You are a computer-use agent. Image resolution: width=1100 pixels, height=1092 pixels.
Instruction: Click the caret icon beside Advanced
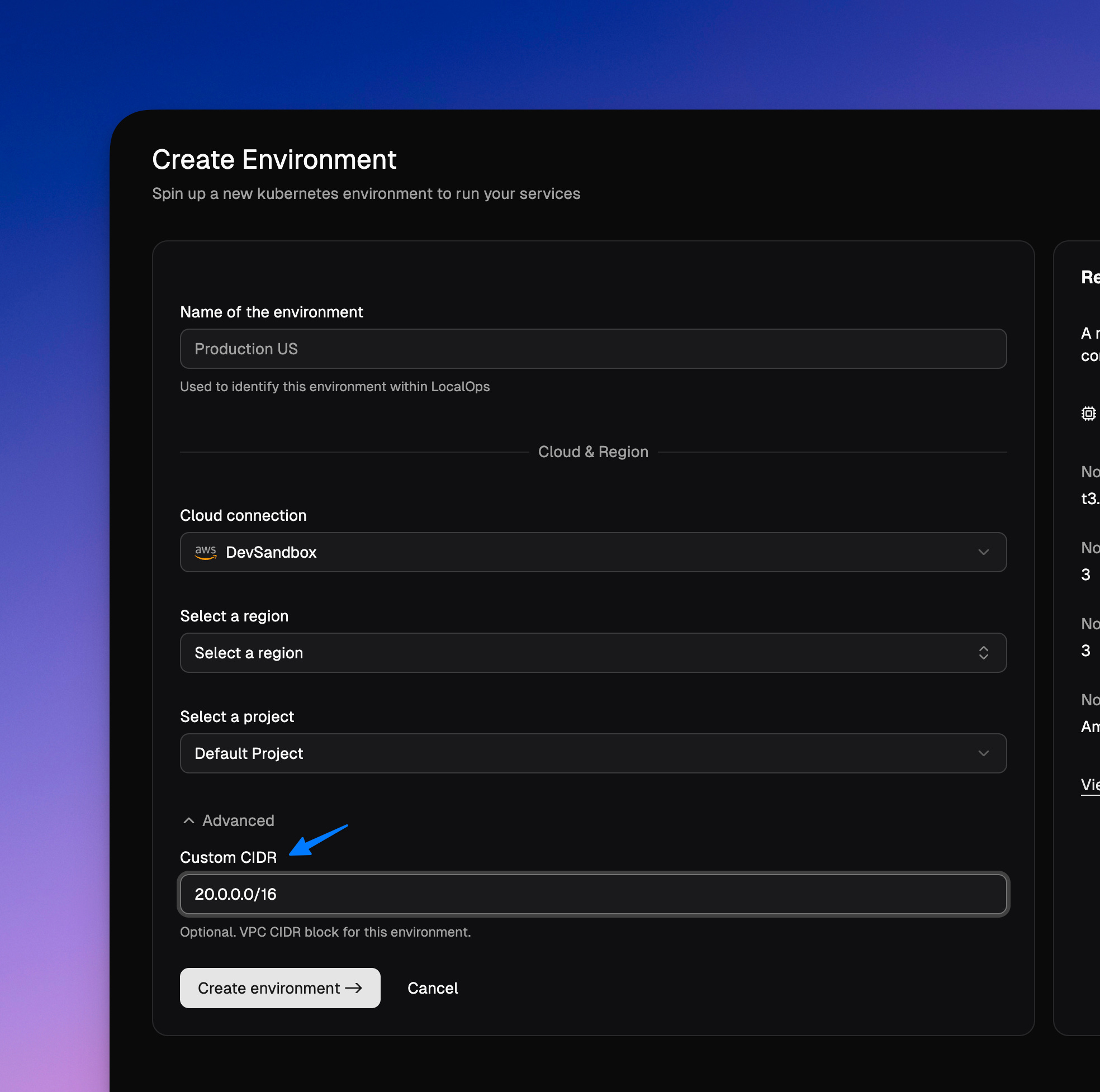(189, 820)
